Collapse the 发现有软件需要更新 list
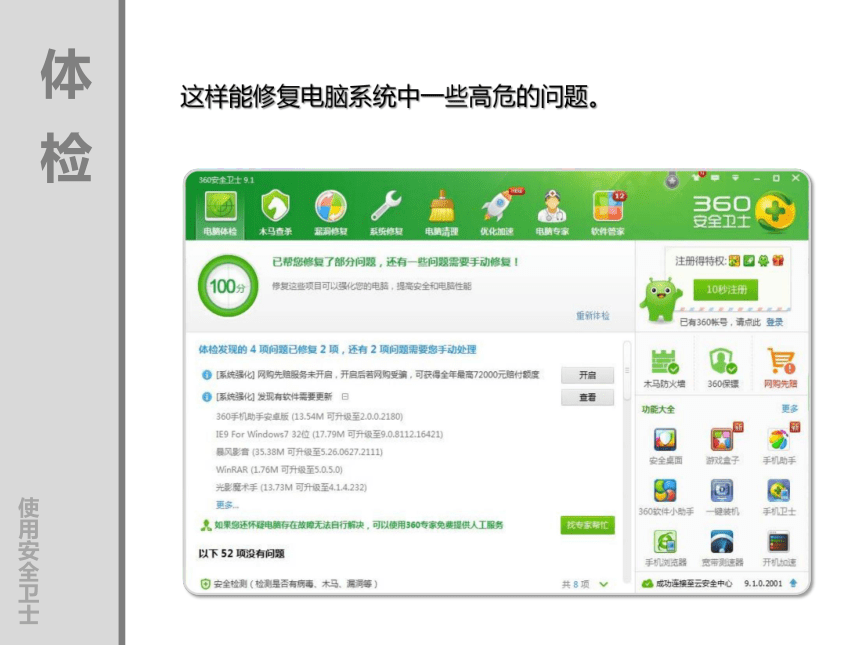This screenshot has height=645, width=860. [345, 396]
